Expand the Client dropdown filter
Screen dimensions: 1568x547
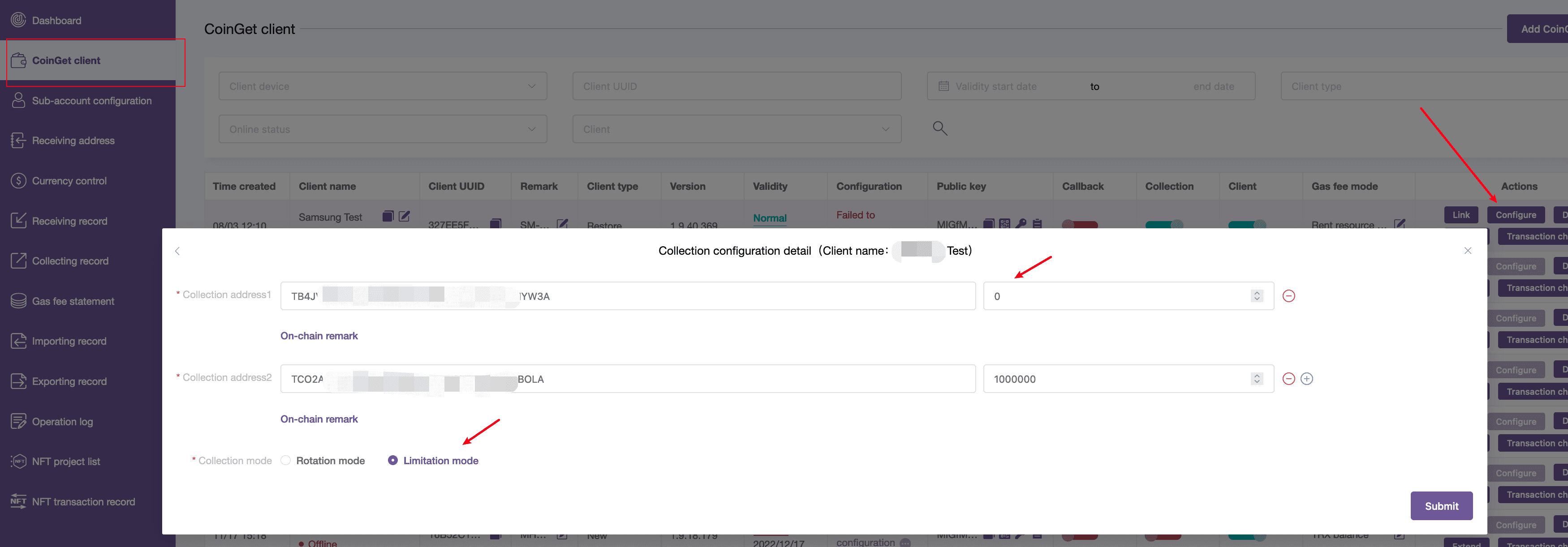tap(736, 130)
